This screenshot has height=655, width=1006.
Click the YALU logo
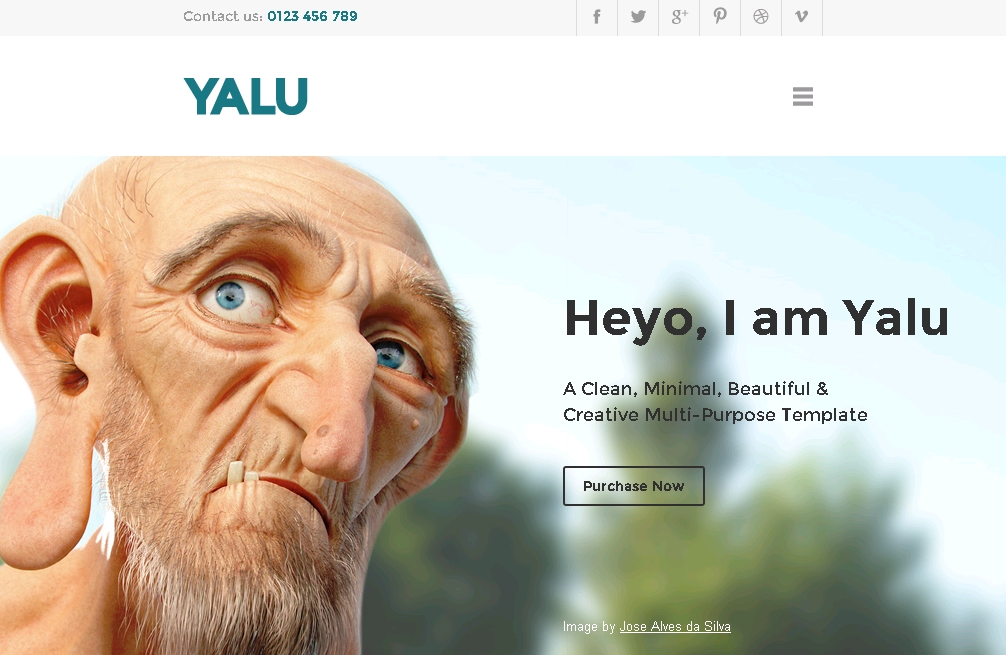point(246,96)
